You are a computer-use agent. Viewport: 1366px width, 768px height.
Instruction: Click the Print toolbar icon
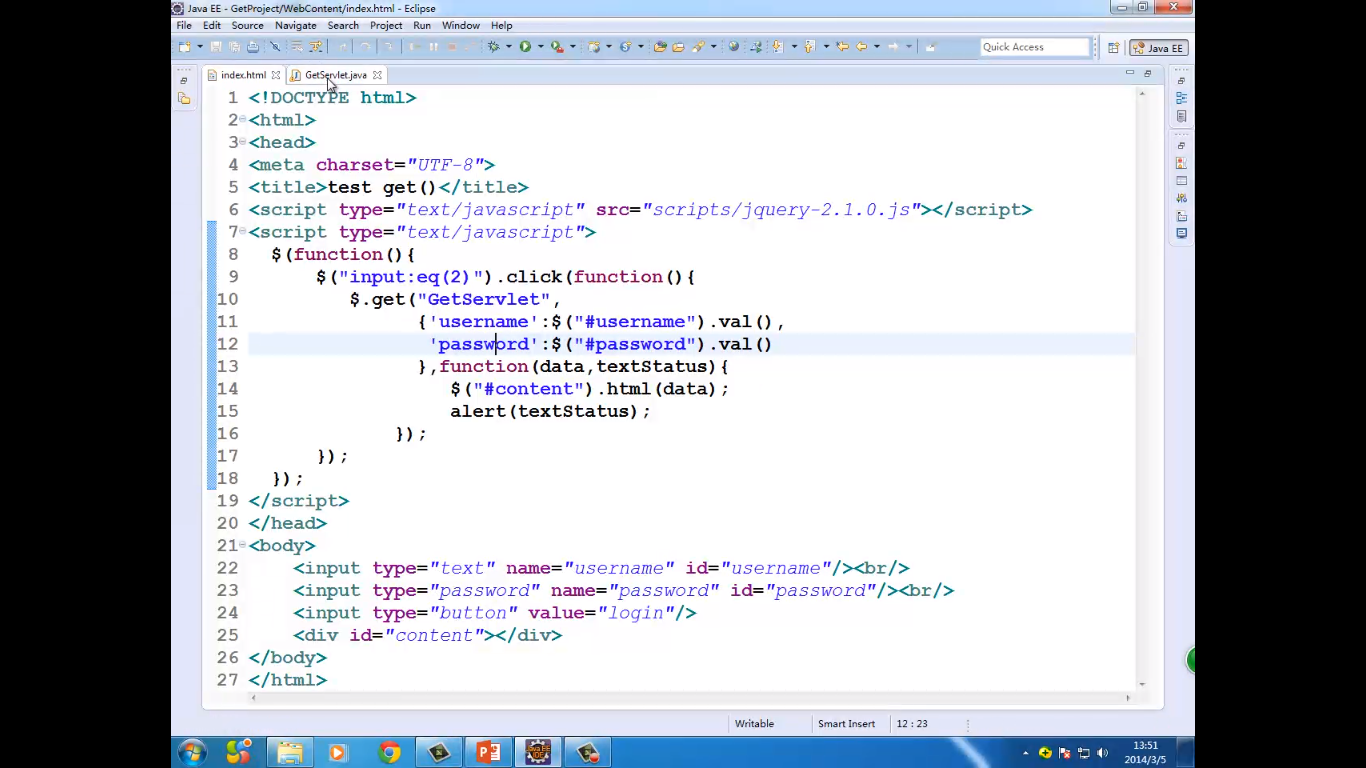[x=253, y=47]
